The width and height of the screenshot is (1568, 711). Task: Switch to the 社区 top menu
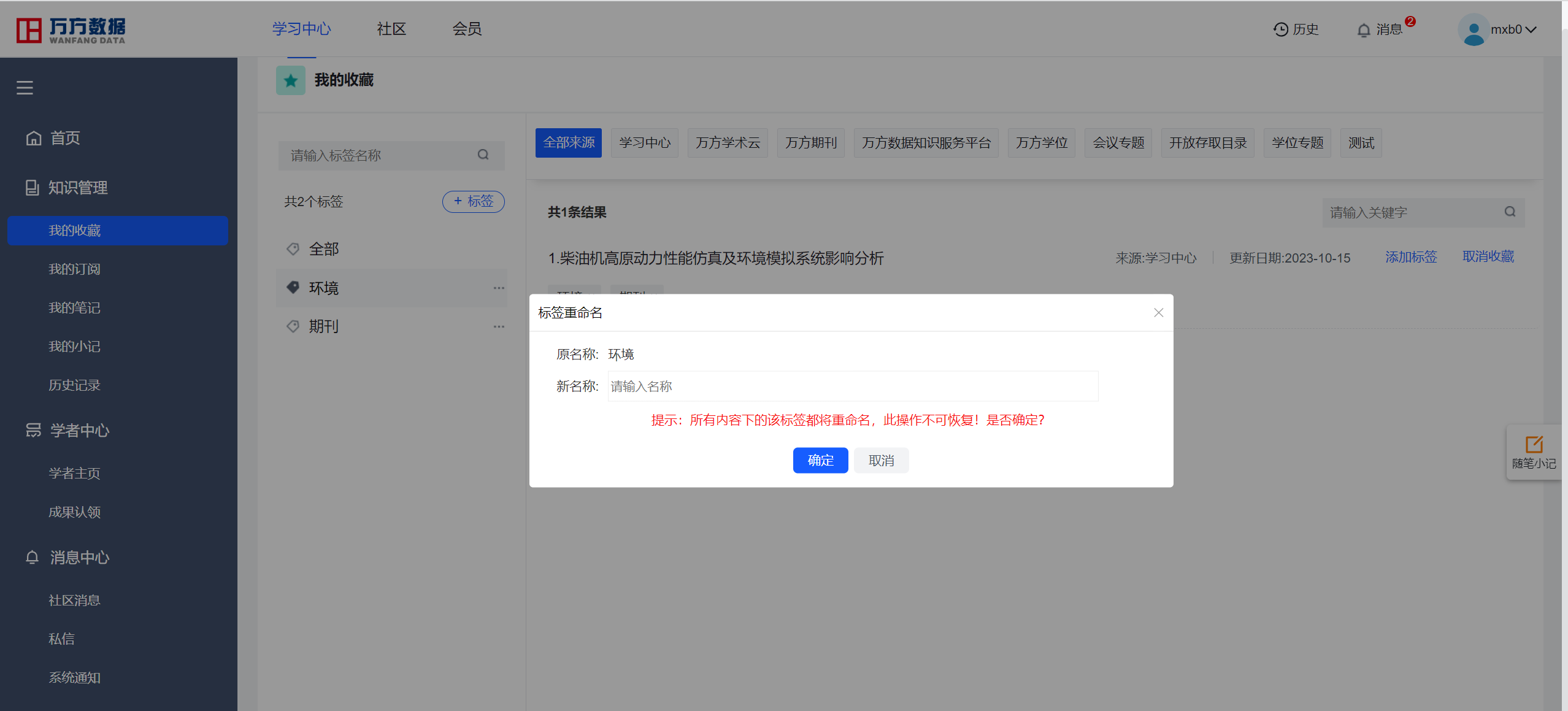coord(391,29)
